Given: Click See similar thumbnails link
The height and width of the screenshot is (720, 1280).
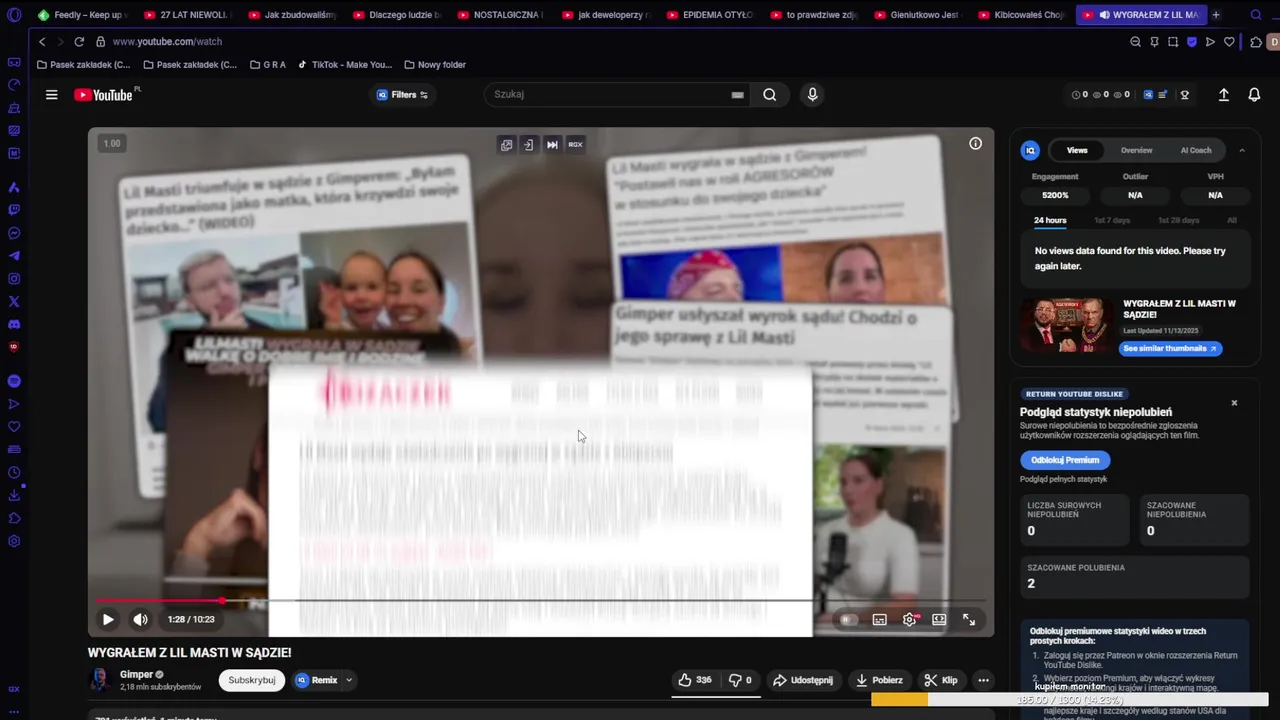Looking at the screenshot, I should click(1169, 349).
